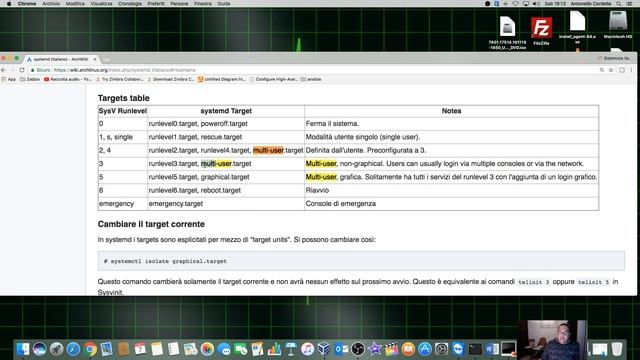Open the Terminal app in Dock
Image resolution: width=640 pixels, height=360 pixels.
(475, 349)
